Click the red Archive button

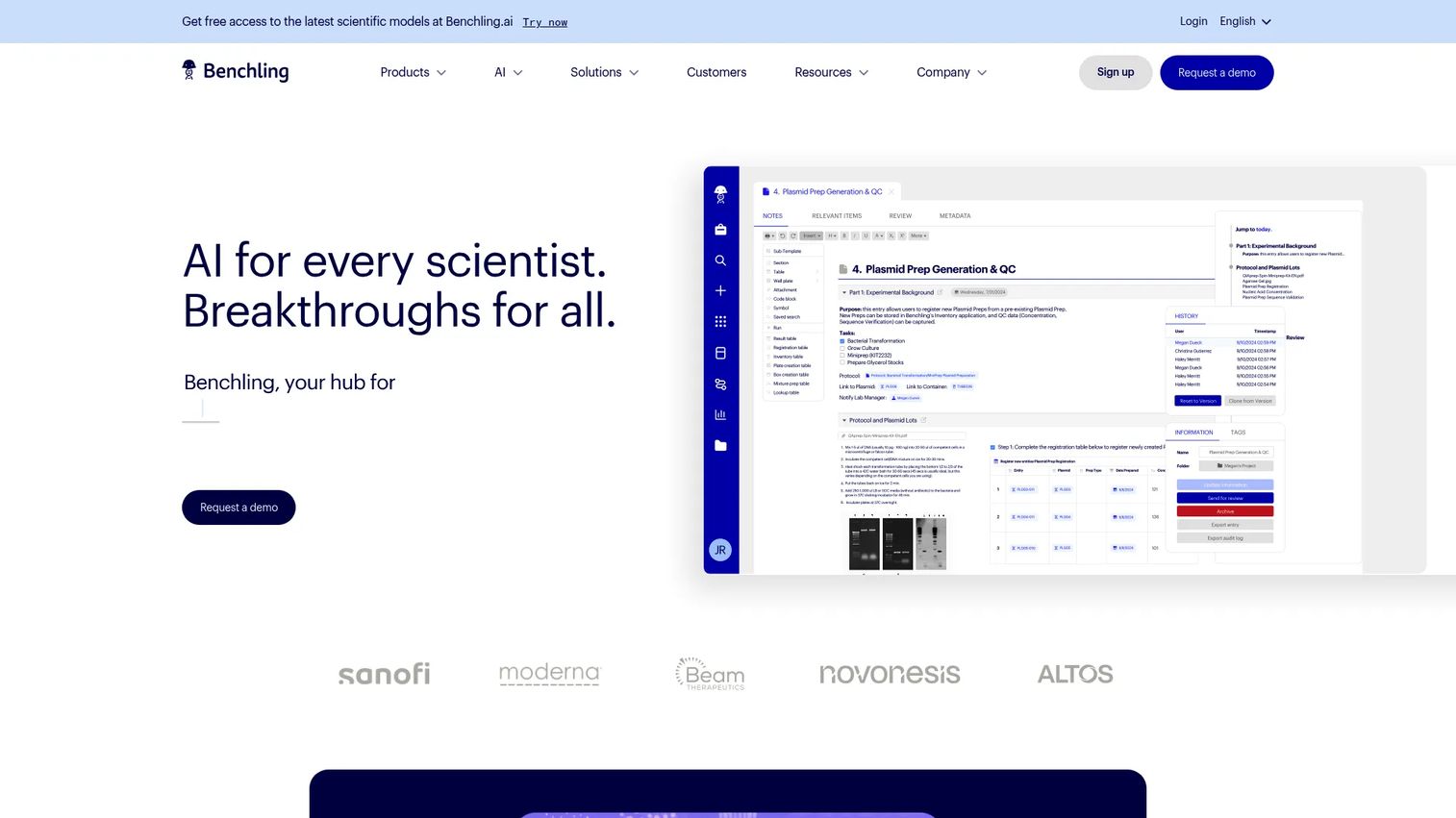(x=1225, y=511)
